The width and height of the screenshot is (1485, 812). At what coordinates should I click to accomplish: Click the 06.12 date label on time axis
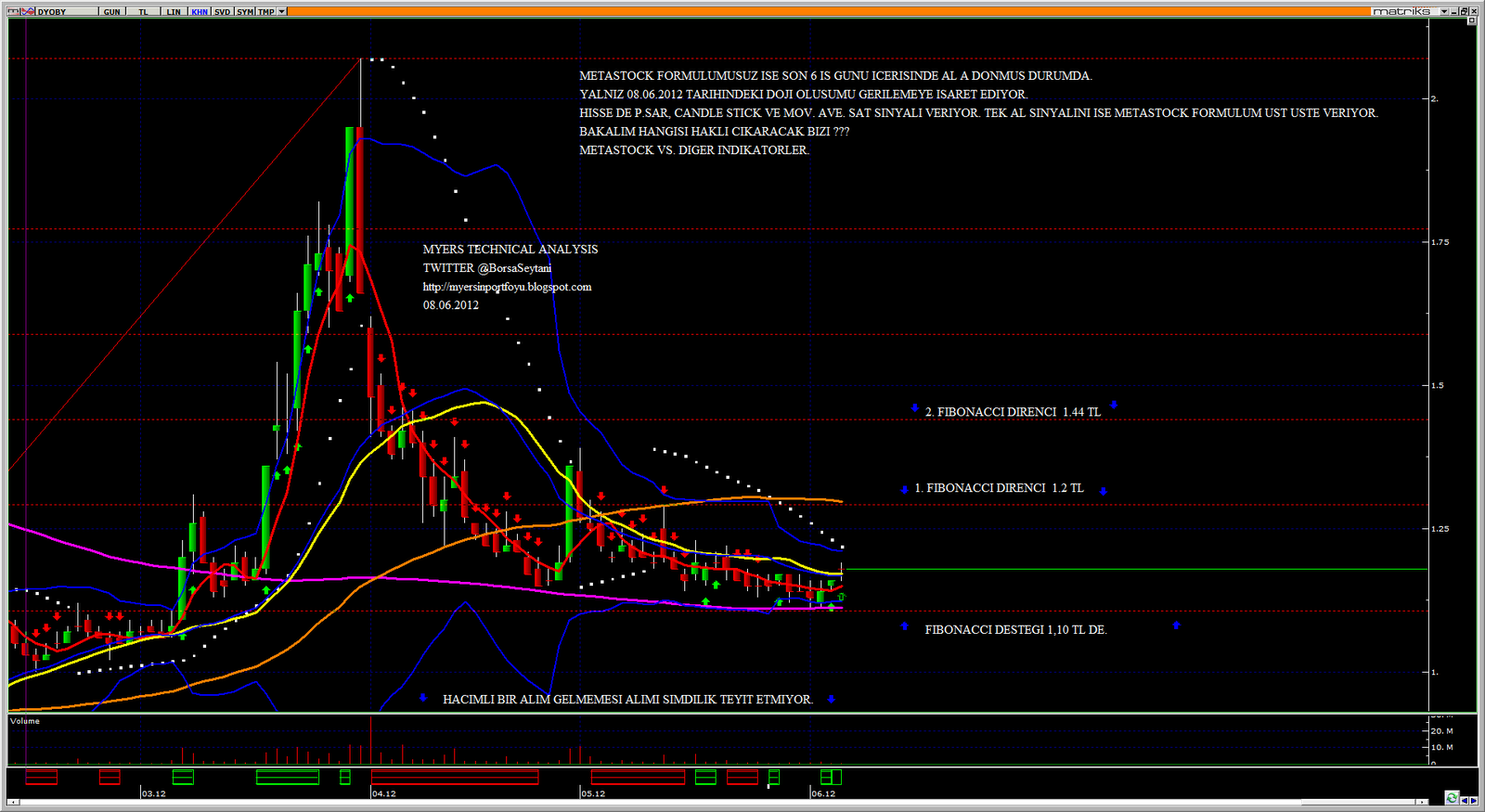pos(823,793)
